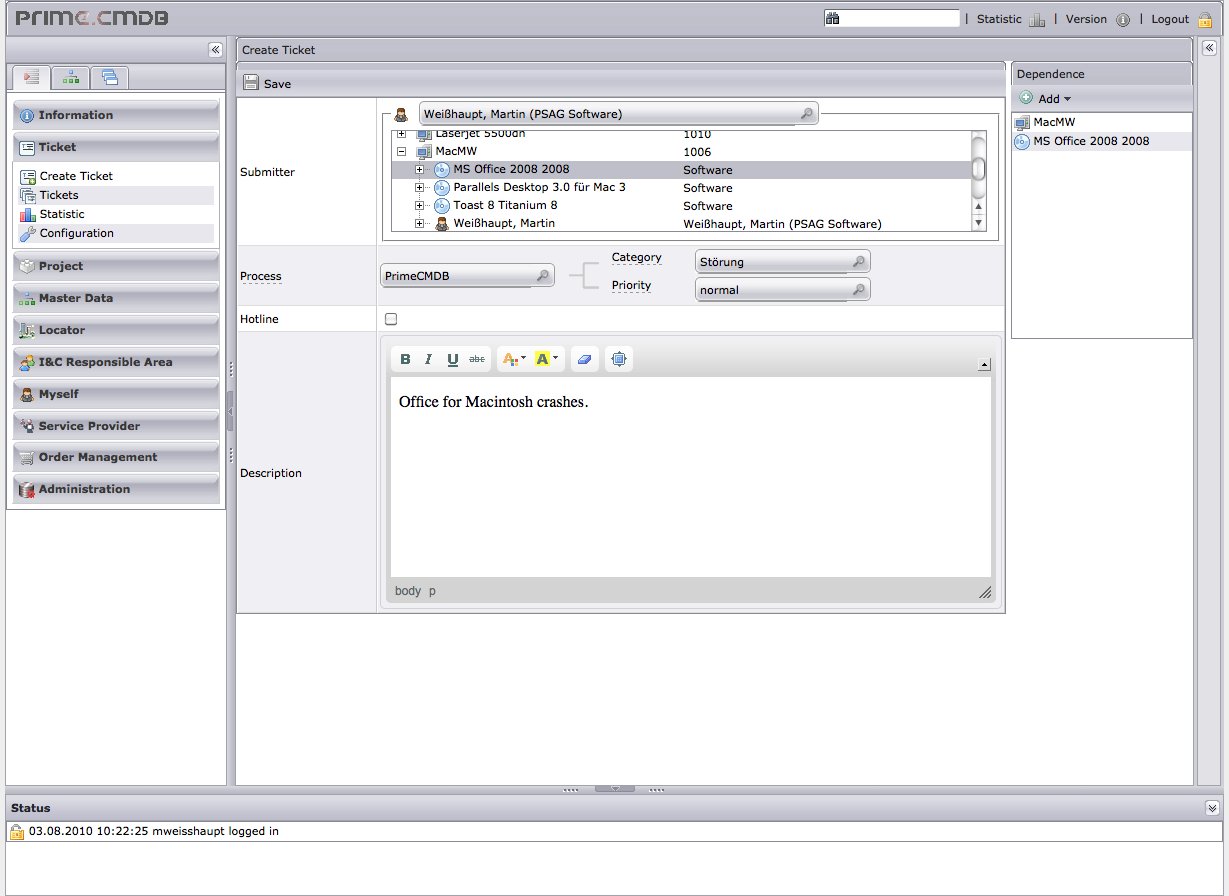
Task: Click the eraser remove-format icon
Action: pos(586,360)
